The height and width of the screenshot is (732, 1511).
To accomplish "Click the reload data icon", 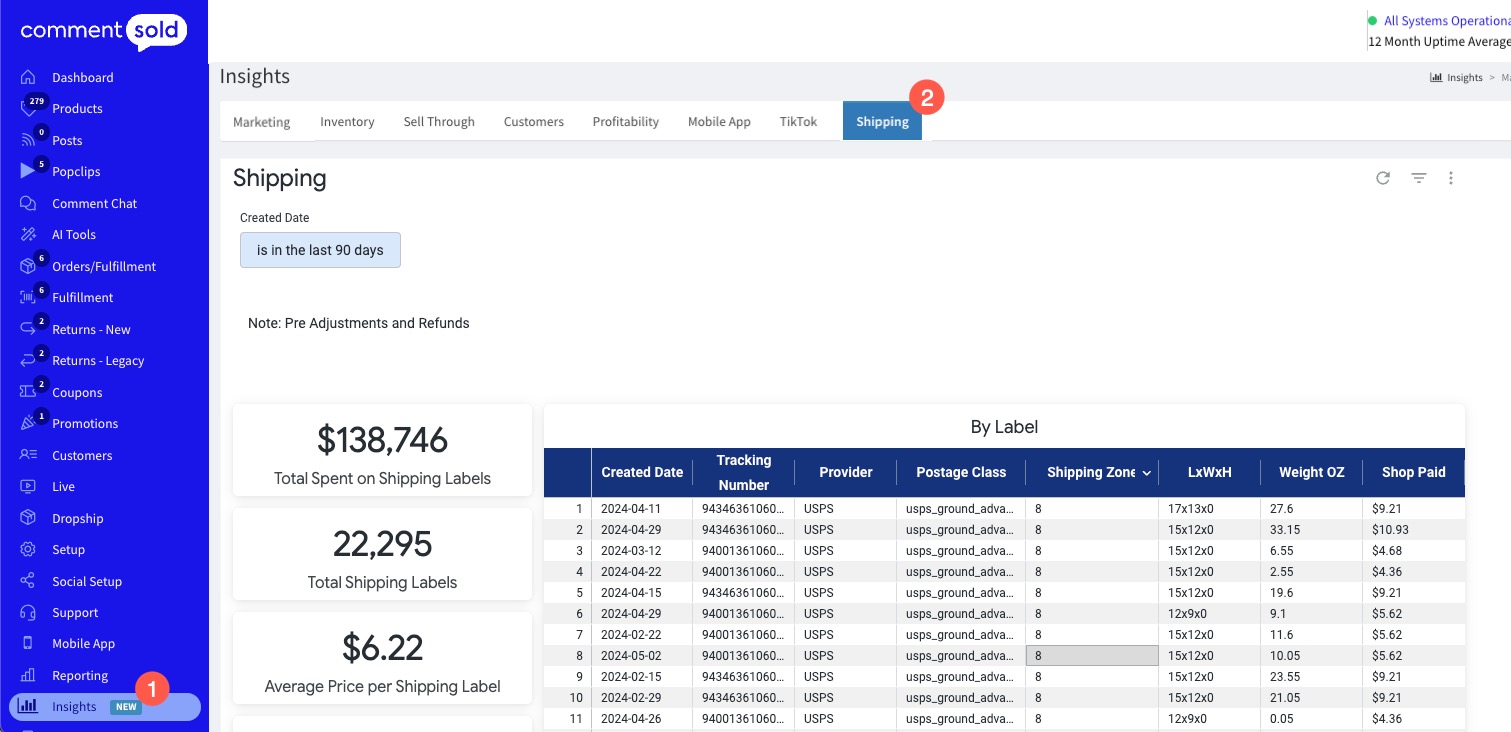I will tap(1383, 178).
